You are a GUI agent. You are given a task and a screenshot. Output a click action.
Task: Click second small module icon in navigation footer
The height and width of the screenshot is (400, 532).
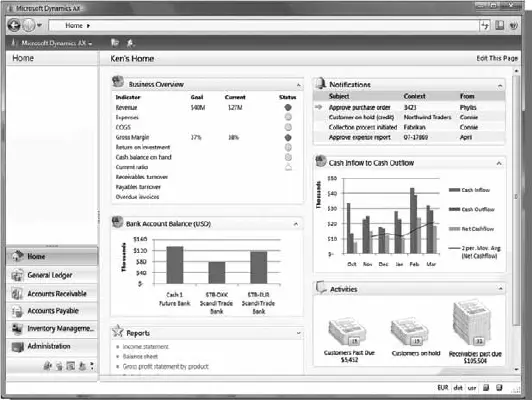pyautogui.click(x=59, y=366)
